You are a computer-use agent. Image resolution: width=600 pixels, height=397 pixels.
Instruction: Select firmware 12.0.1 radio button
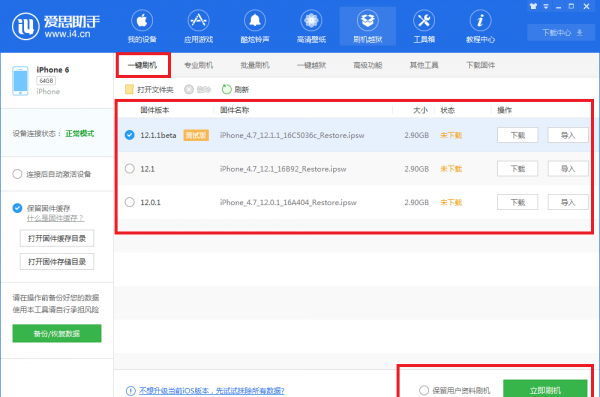(x=130, y=202)
